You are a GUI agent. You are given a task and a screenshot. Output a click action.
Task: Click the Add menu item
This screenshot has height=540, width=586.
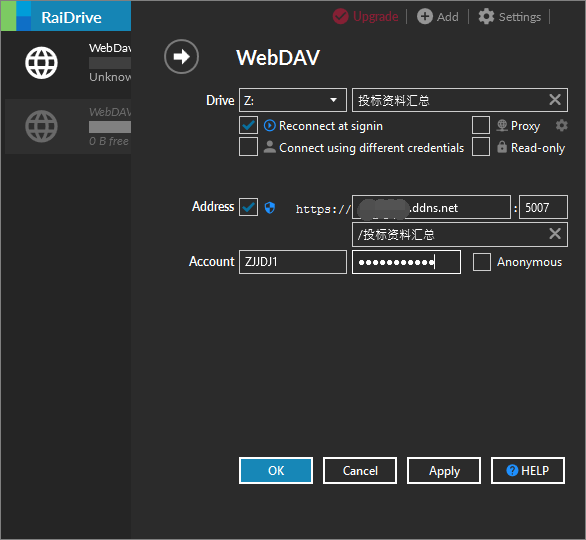pyautogui.click(x=448, y=17)
